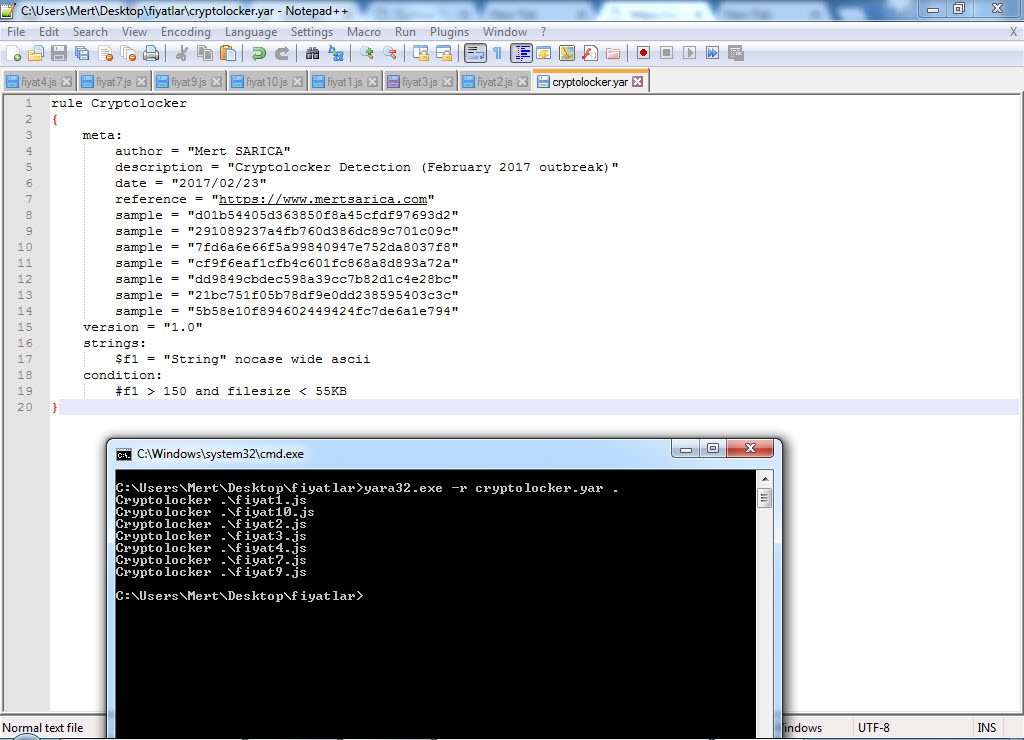1024x740 pixels.
Task: Toggle the Indent Guide toolbar button
Action: [x=521, y=54]
